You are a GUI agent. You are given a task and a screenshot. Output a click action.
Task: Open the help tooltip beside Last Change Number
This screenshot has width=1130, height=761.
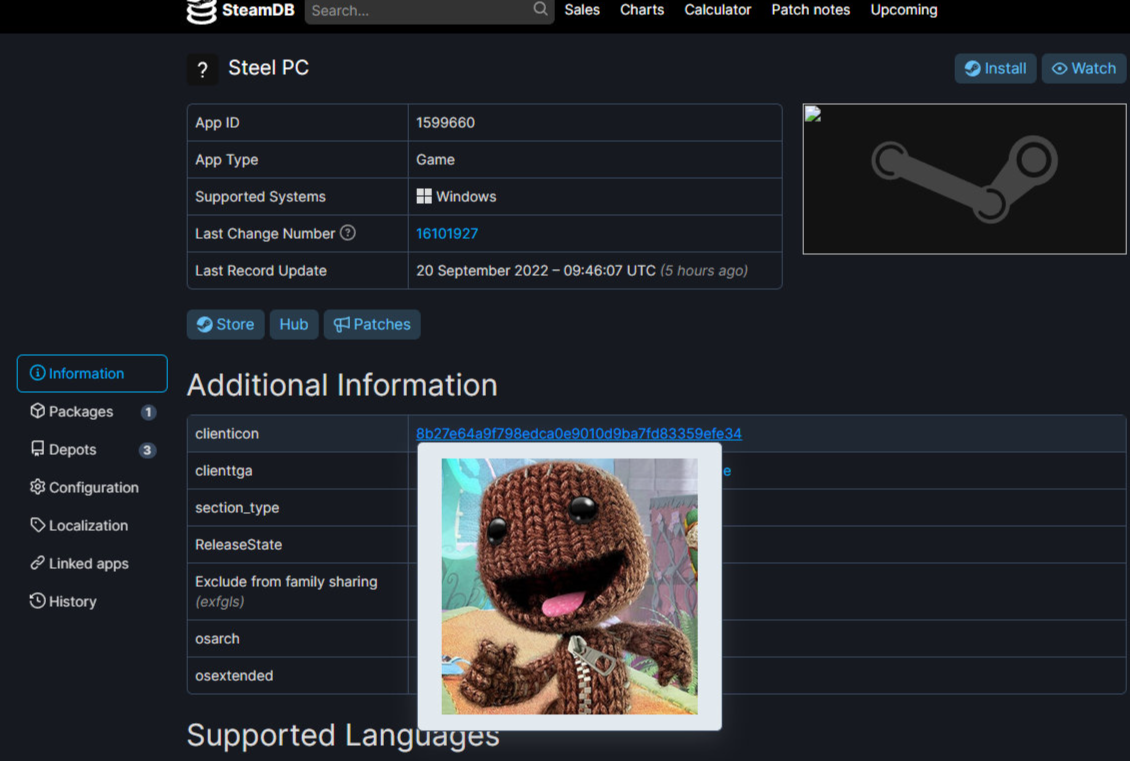click(346, 232)
